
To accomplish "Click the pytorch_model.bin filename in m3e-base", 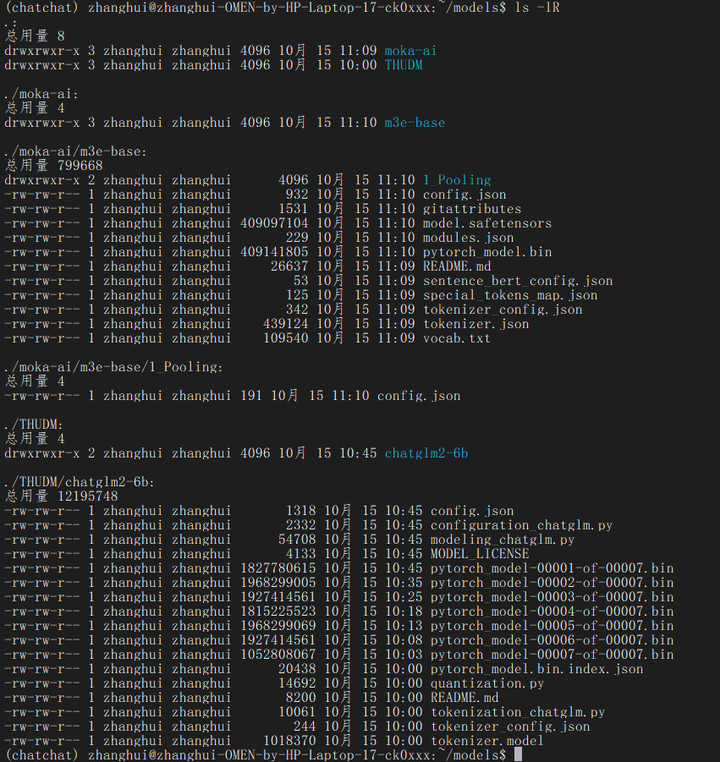I will pos(487,252).
